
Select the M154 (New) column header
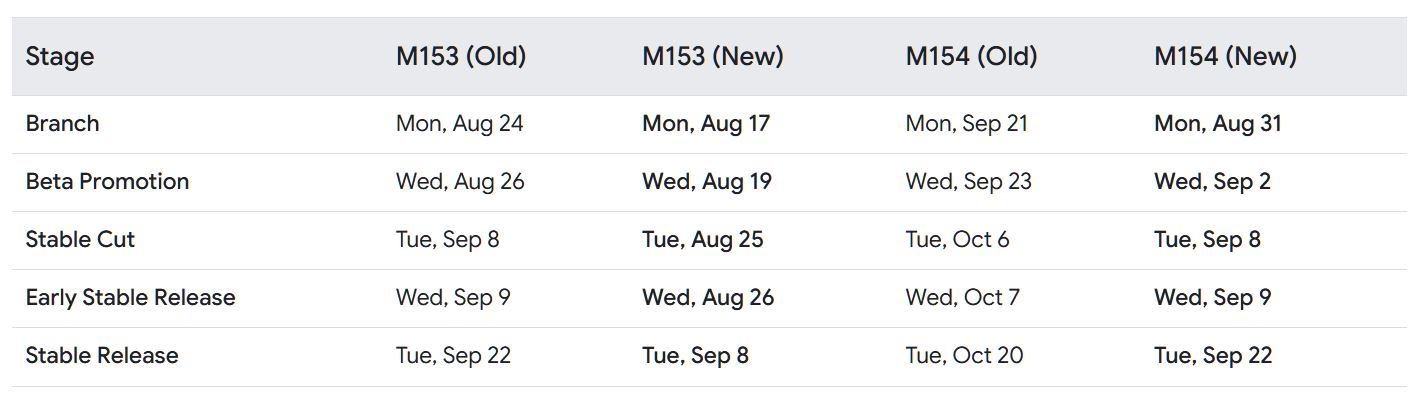(x=1225, y=57)
